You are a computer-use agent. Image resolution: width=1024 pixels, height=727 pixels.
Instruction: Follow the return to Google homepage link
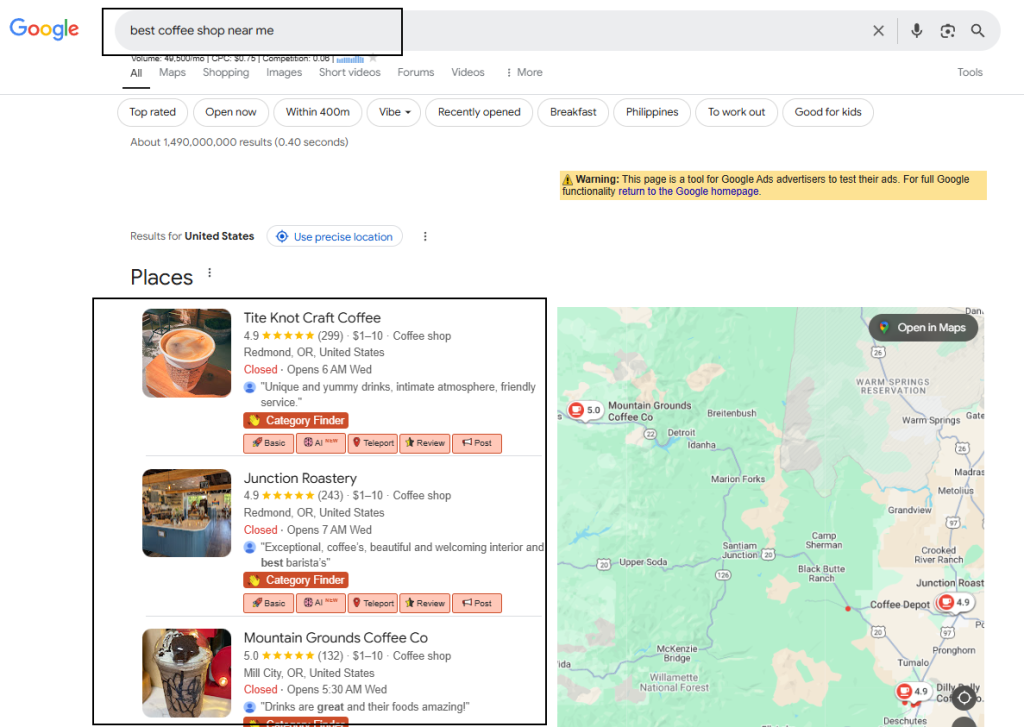[688, 191]
